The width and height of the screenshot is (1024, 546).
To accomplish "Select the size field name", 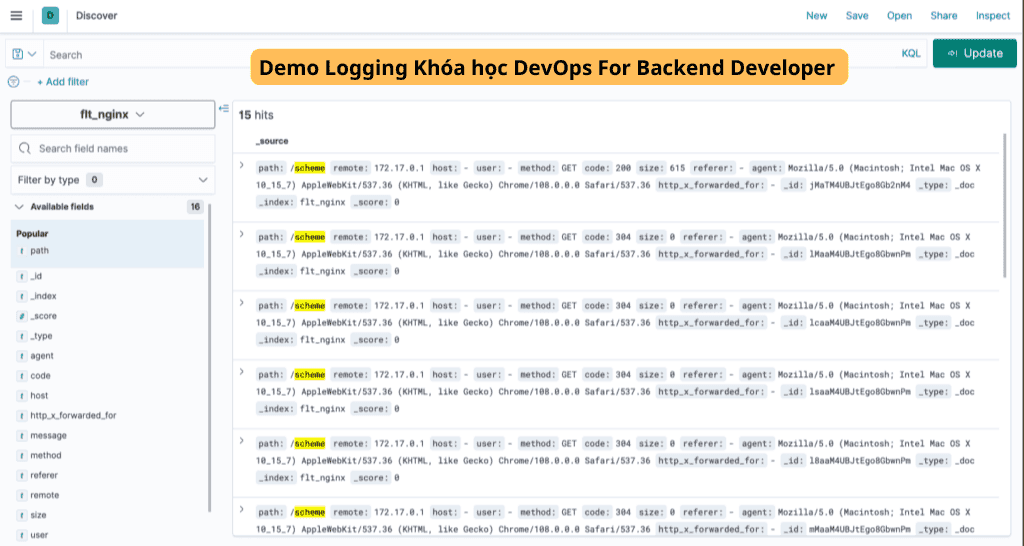I will click(x=39, y=515).
